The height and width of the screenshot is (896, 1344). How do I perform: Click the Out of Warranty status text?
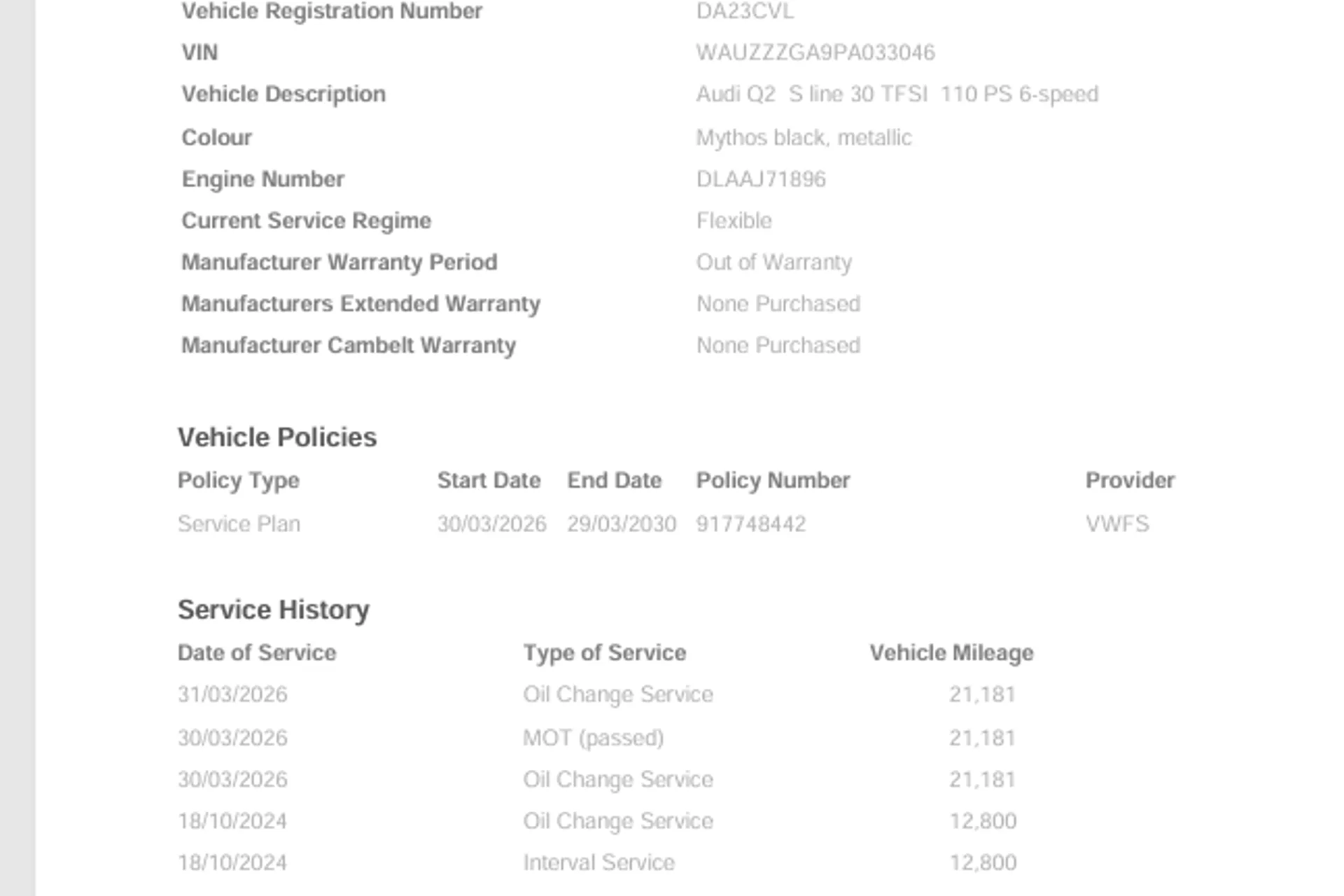coord(773,262)
